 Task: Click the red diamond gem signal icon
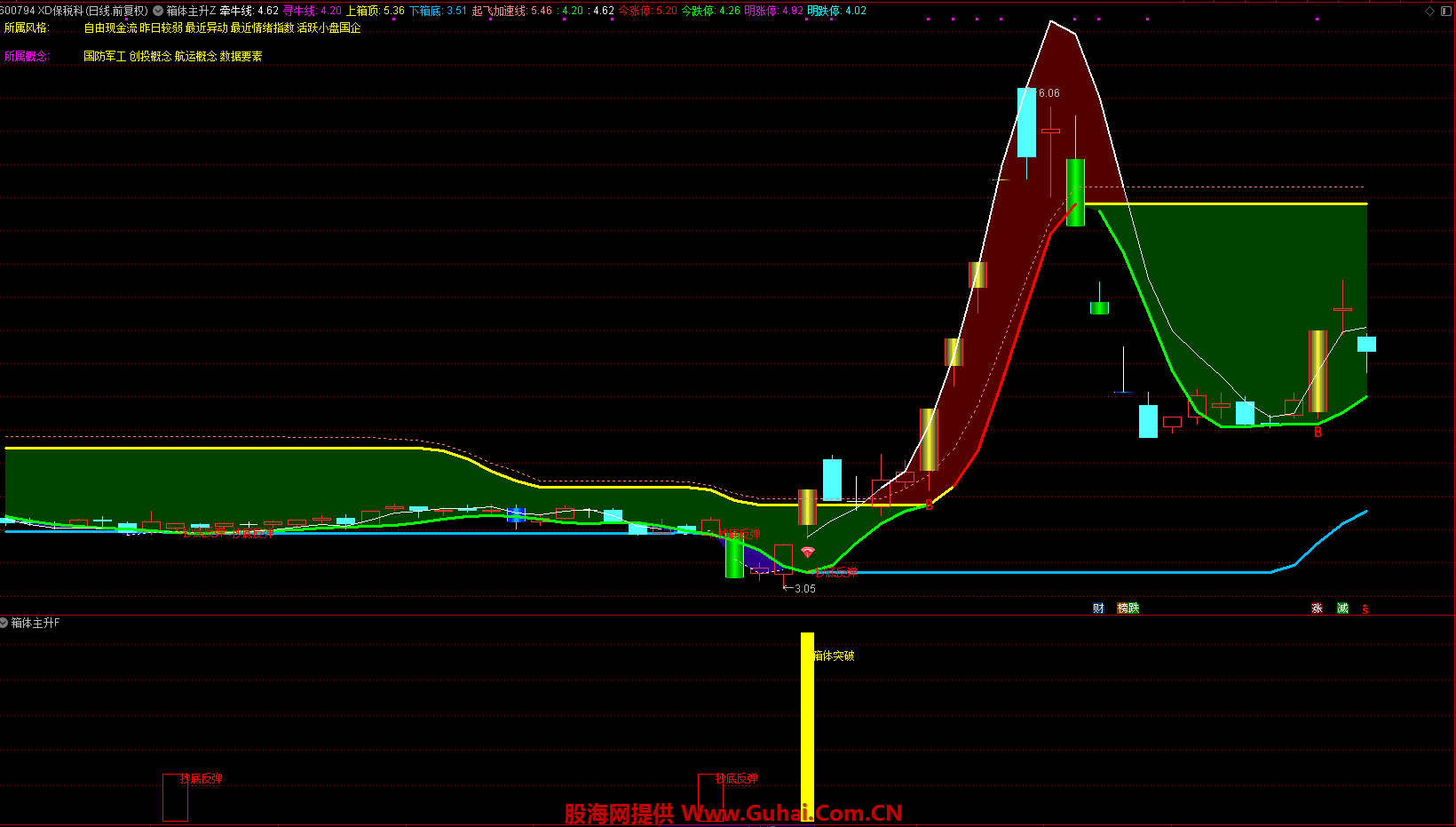(807, 553)
